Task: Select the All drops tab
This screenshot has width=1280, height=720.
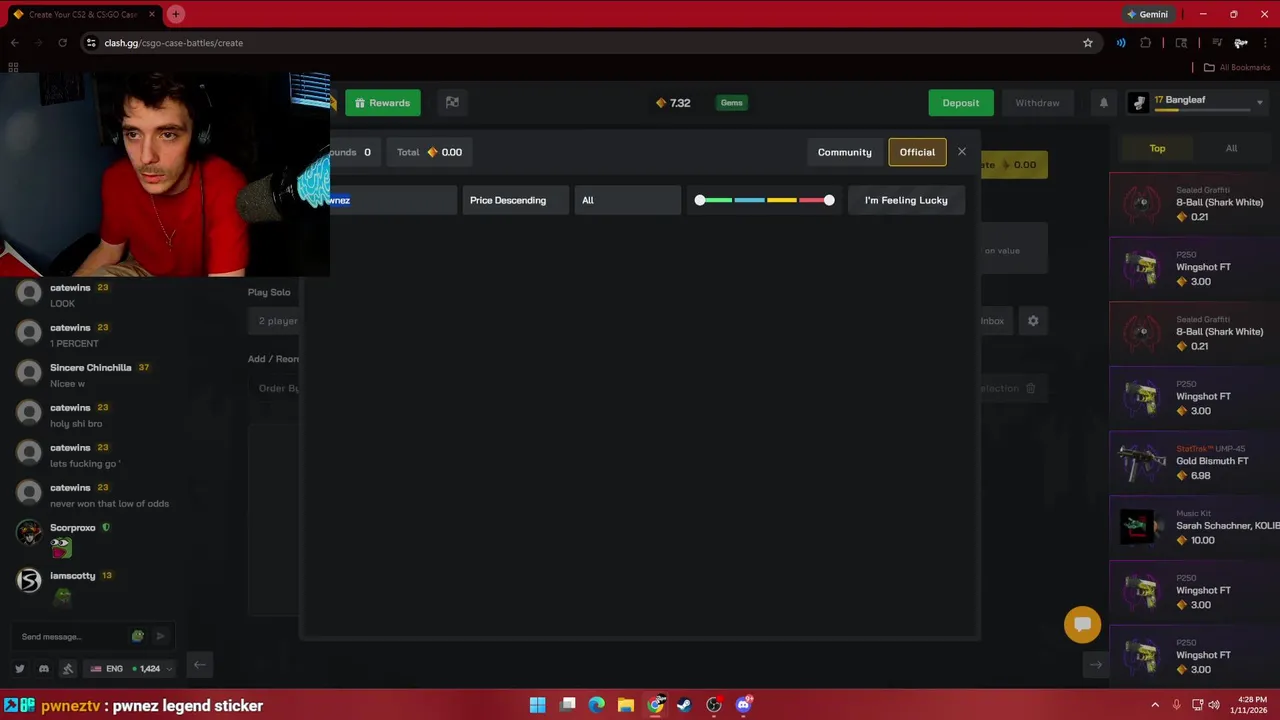Action: point(1231,148)
